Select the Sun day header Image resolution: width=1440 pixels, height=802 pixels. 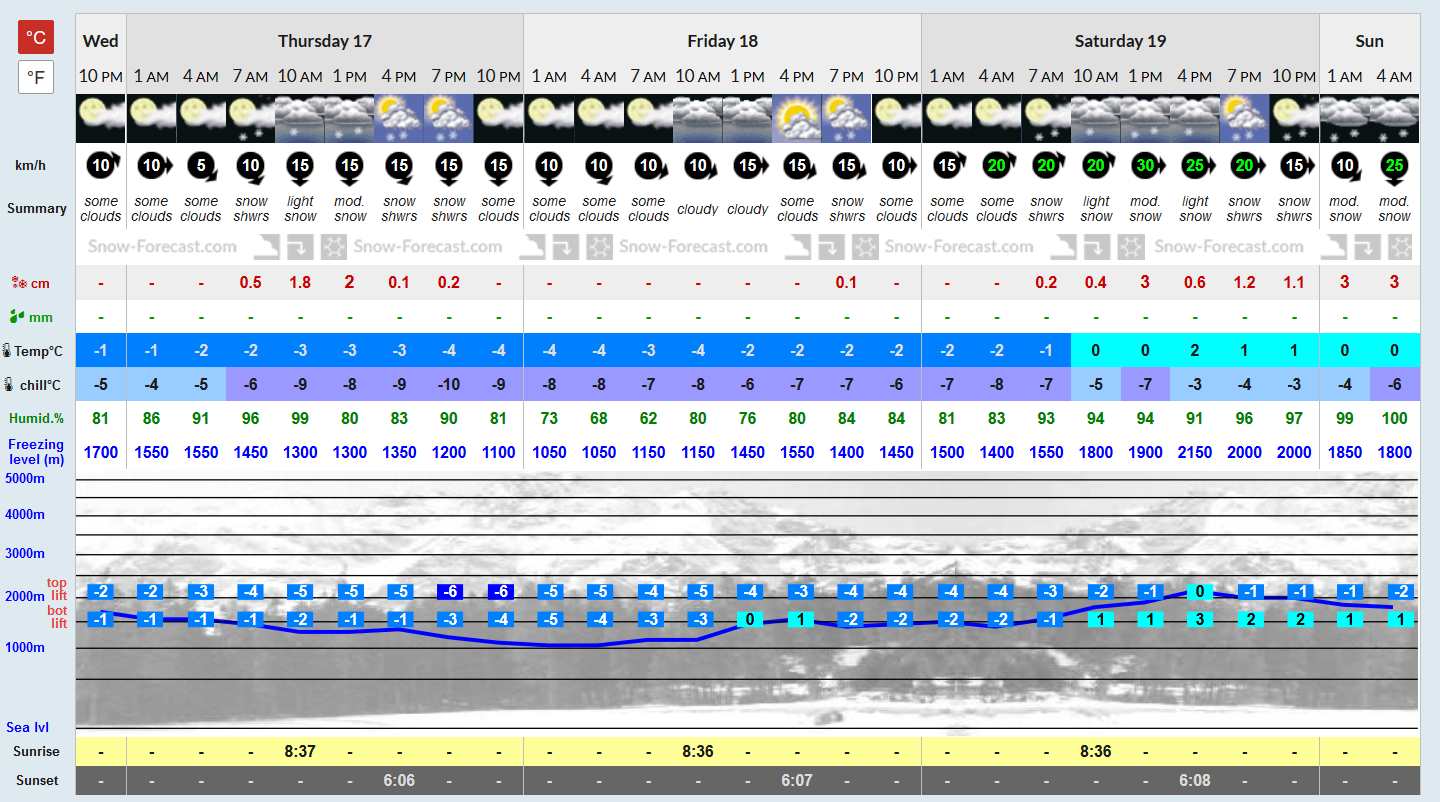coord(1369,41)
